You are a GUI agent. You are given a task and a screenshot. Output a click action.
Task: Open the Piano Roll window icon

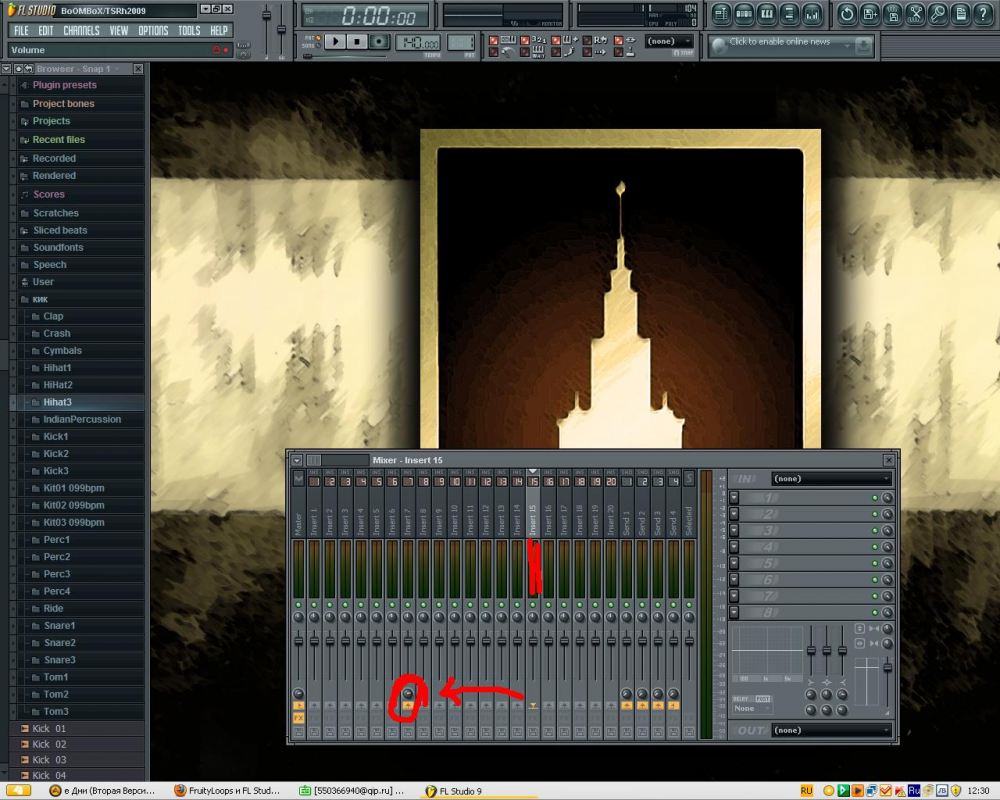(767, 14)
